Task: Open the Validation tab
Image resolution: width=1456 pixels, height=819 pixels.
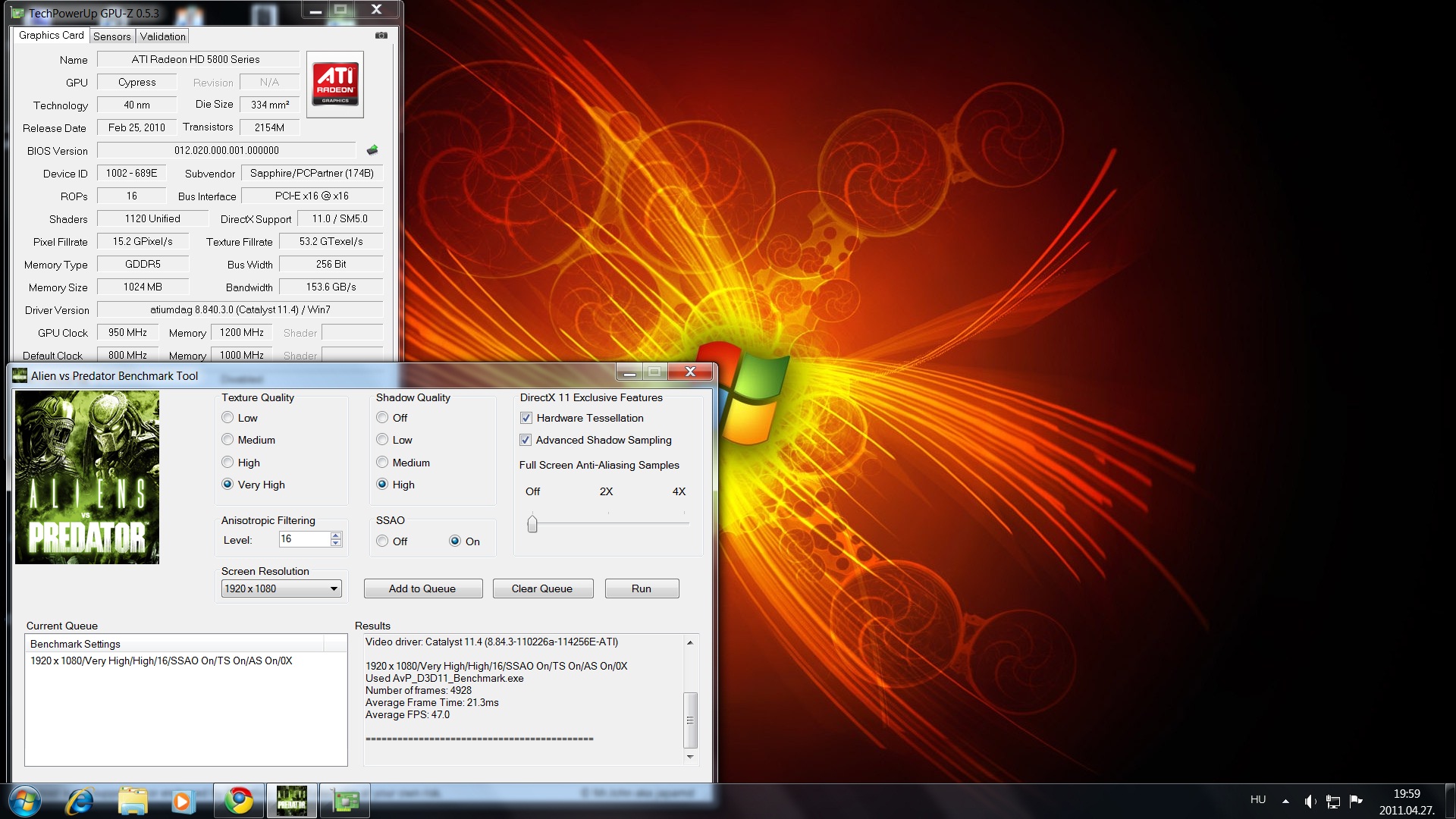Action: (162, 36)
